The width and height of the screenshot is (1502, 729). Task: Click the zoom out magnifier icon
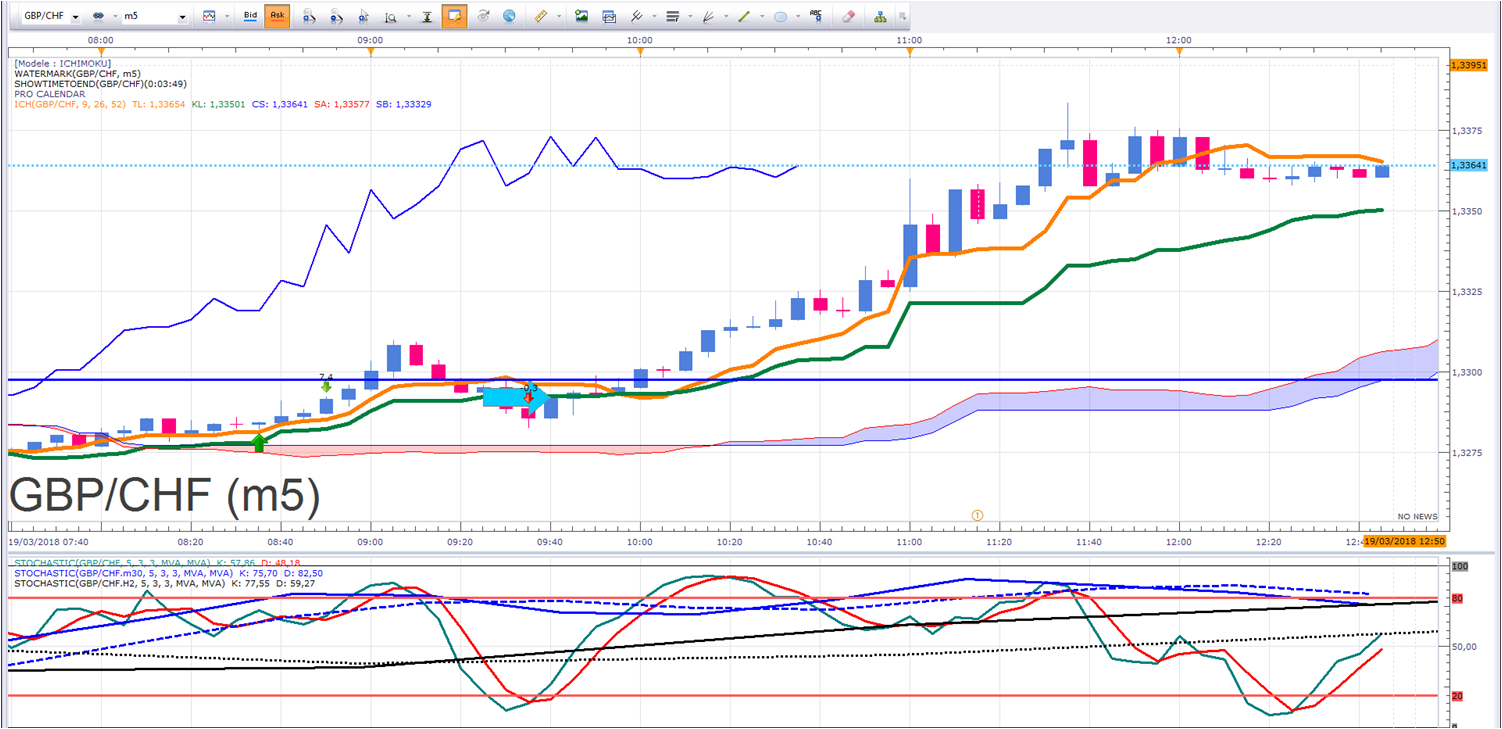pyautogui.click(x=337, y=17)
